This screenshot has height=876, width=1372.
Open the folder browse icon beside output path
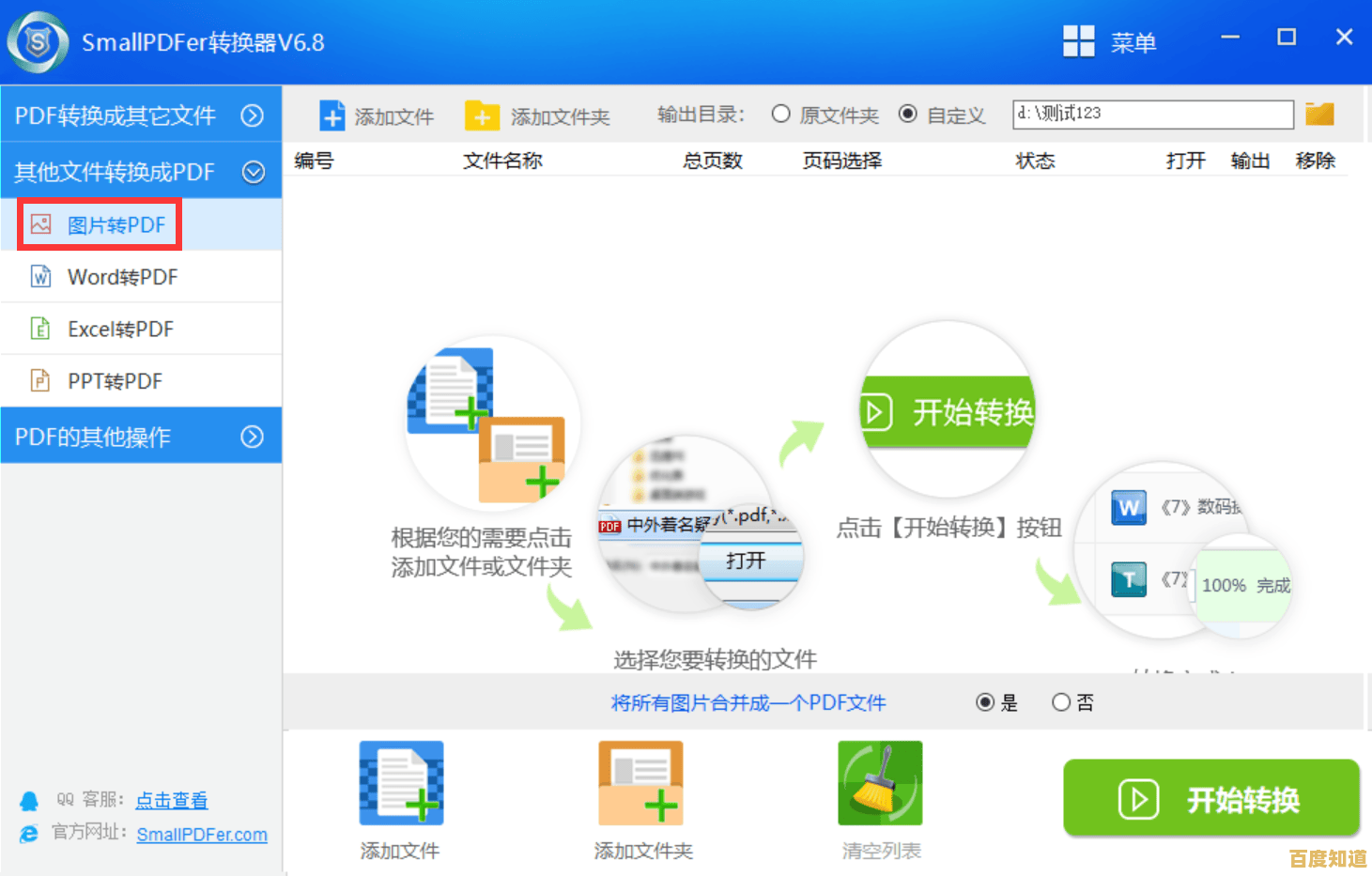pos(1319,113)
